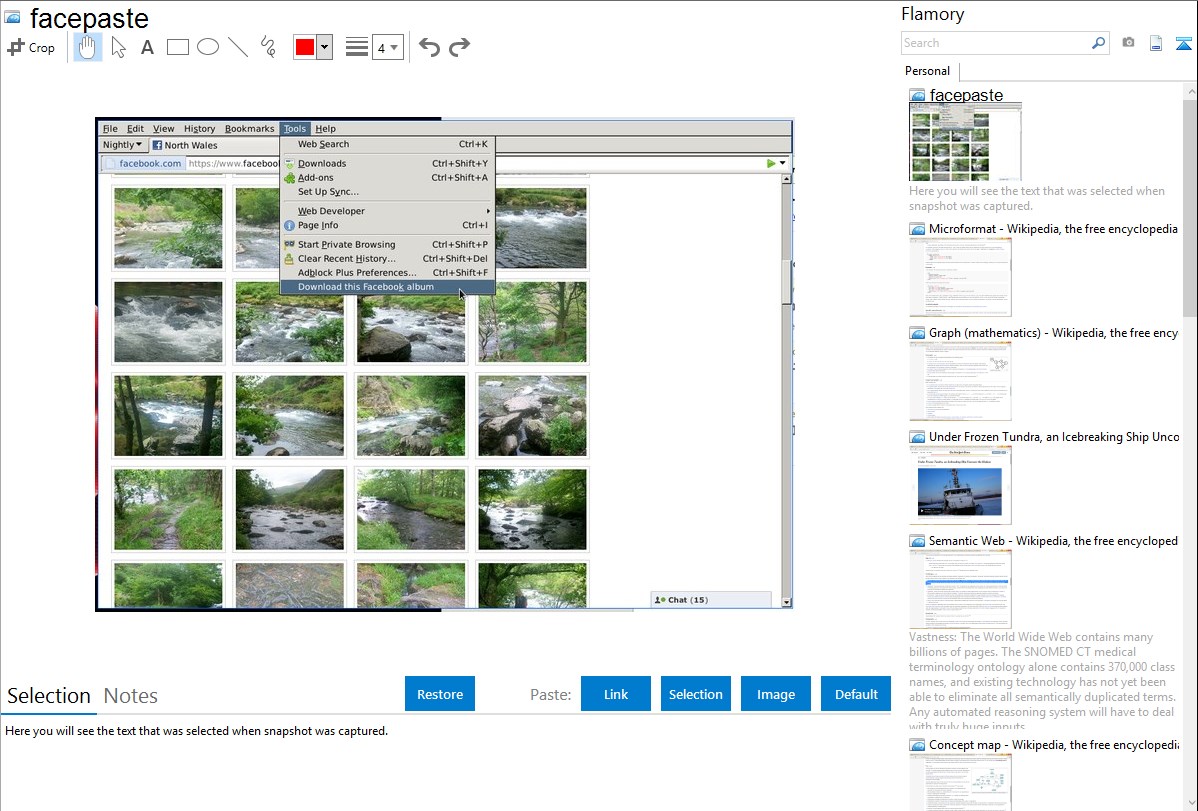Choose the arrow pointer tool
The height and width of the screenshot is (811, 1198).
click(x=118, y=47)
